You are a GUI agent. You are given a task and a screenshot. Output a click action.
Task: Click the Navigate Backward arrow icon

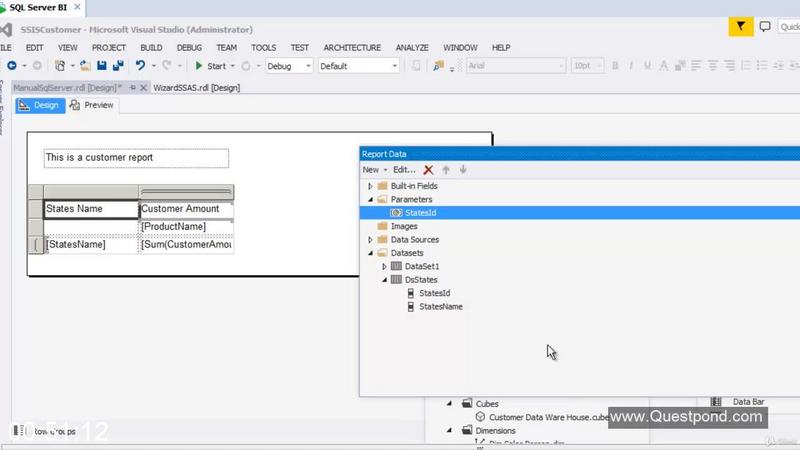click(11, 66)
